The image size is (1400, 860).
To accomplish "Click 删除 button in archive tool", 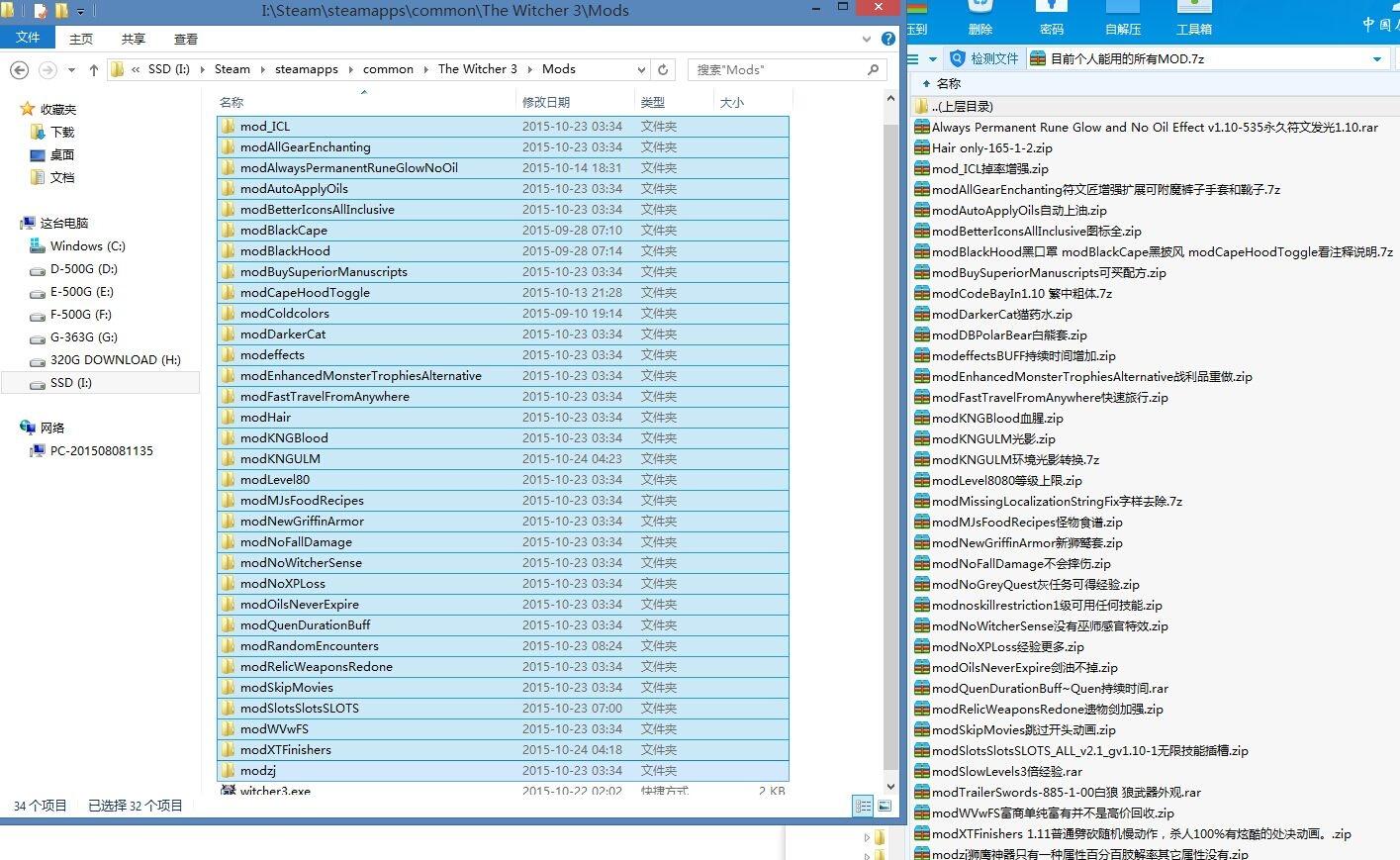I will (980, 18).
